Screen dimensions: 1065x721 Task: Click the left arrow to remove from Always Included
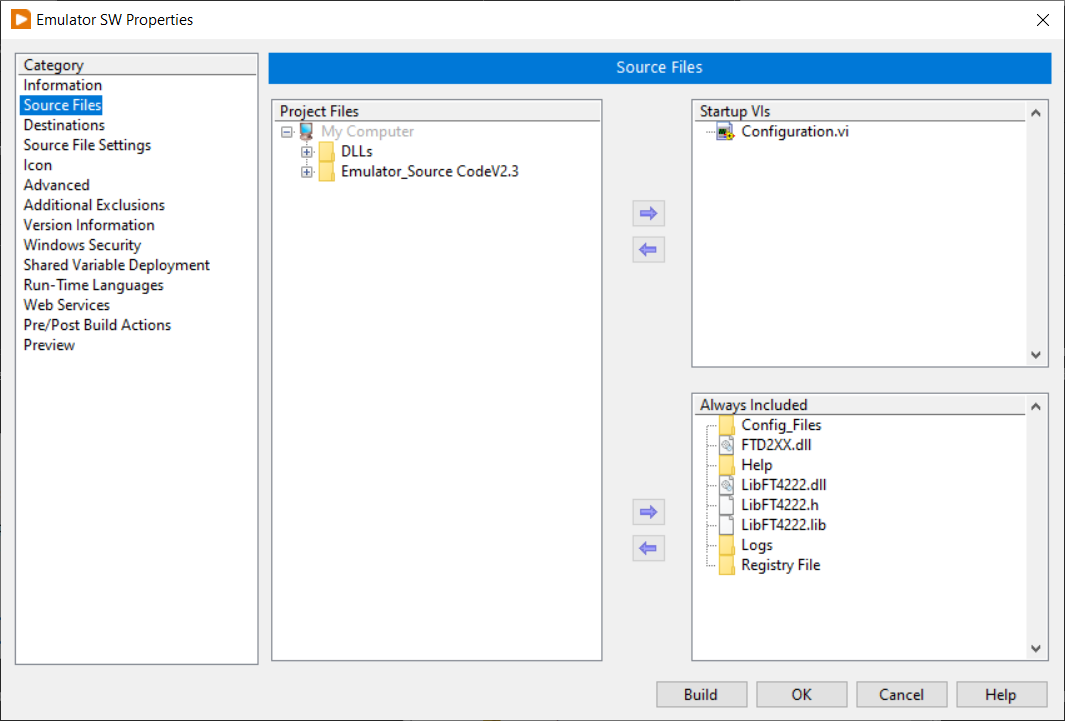pyautogui.click(x=648, y=548)
